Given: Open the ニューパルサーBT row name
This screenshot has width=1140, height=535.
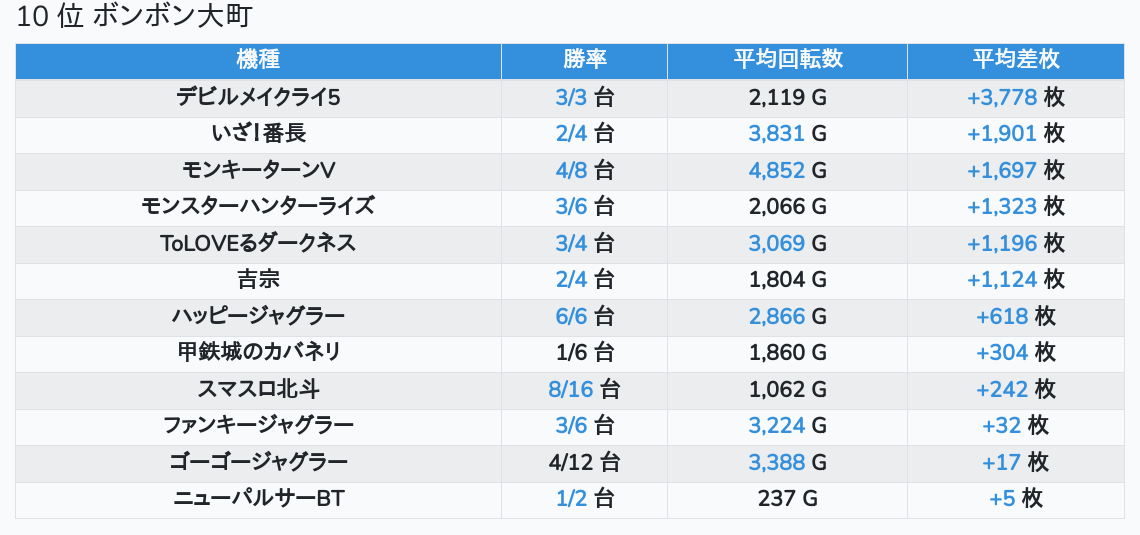Looking at the screenshot, I should pos(258,499).
